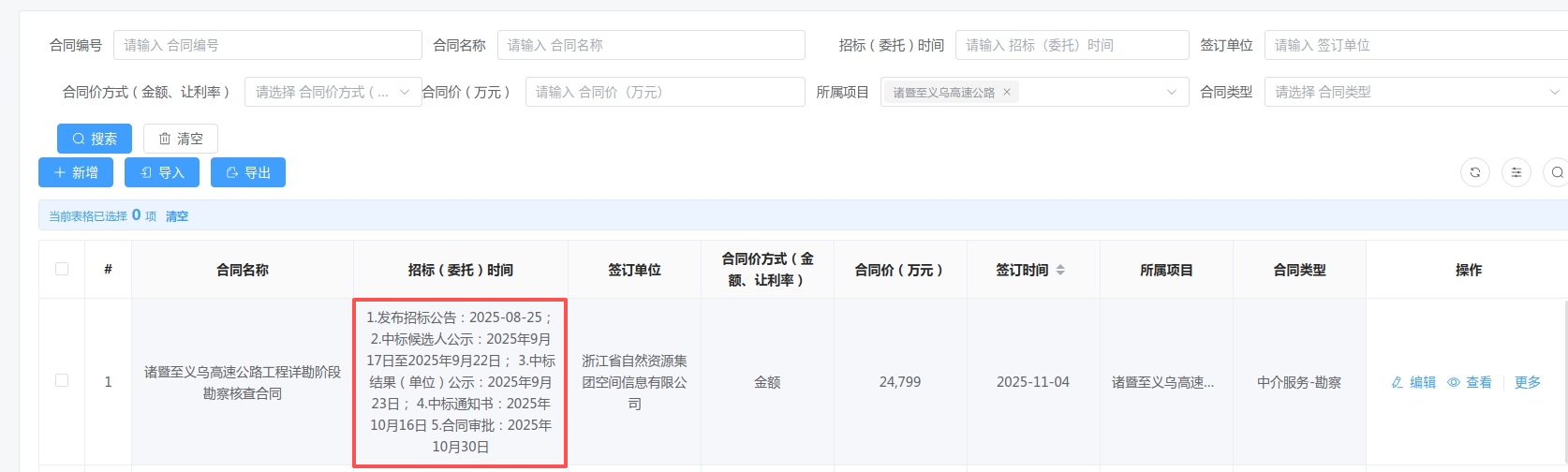1568x472 pixels.
Task: Click the 编辑 pencil action in row 1
Action: coord(1413,382)
